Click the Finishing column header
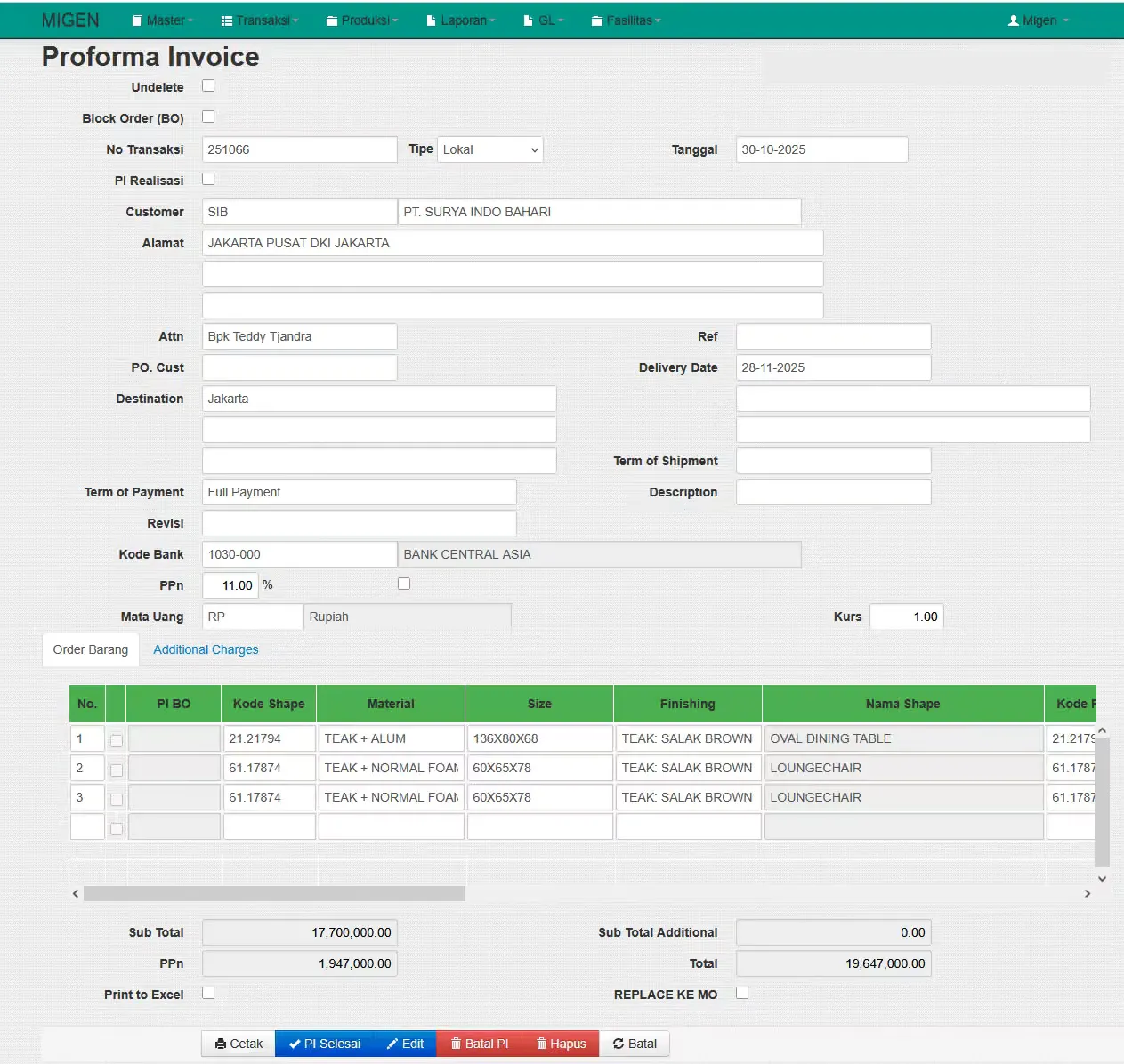The width and height of the screenshot is (1124, 1064). pyautogui.click(x=688, y=704)
